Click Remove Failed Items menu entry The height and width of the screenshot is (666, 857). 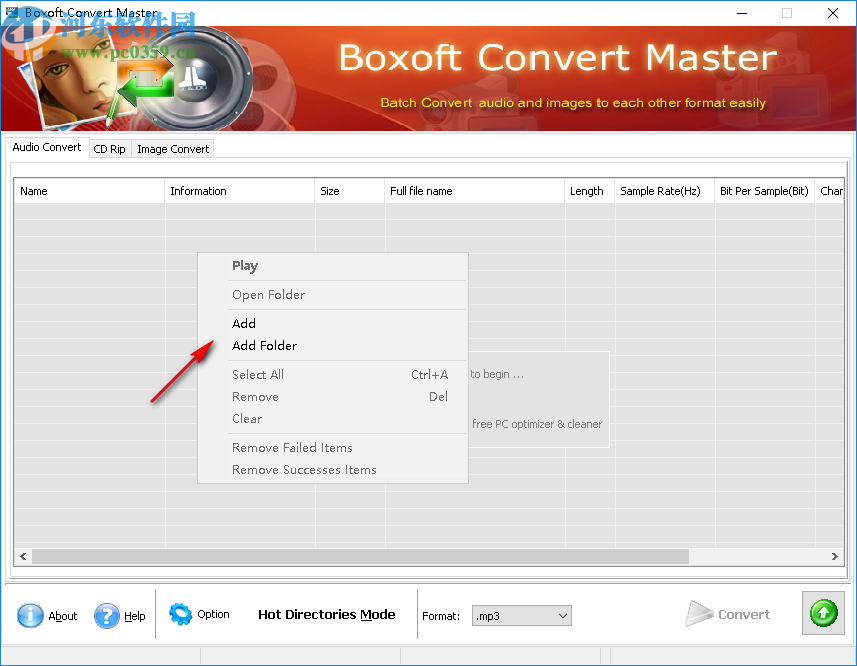[x=292, y=447]
